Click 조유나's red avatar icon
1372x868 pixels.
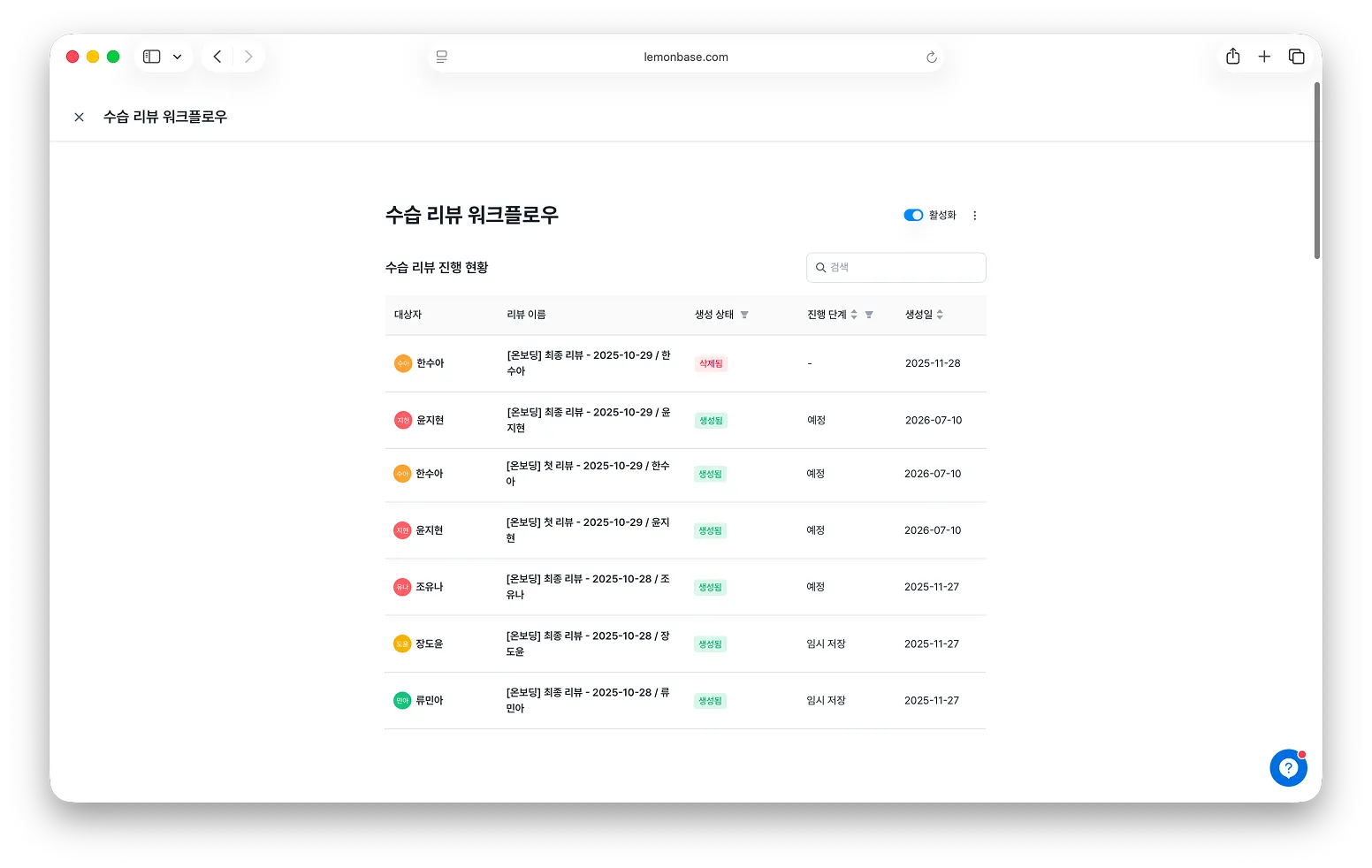click(x=402, y=587)
